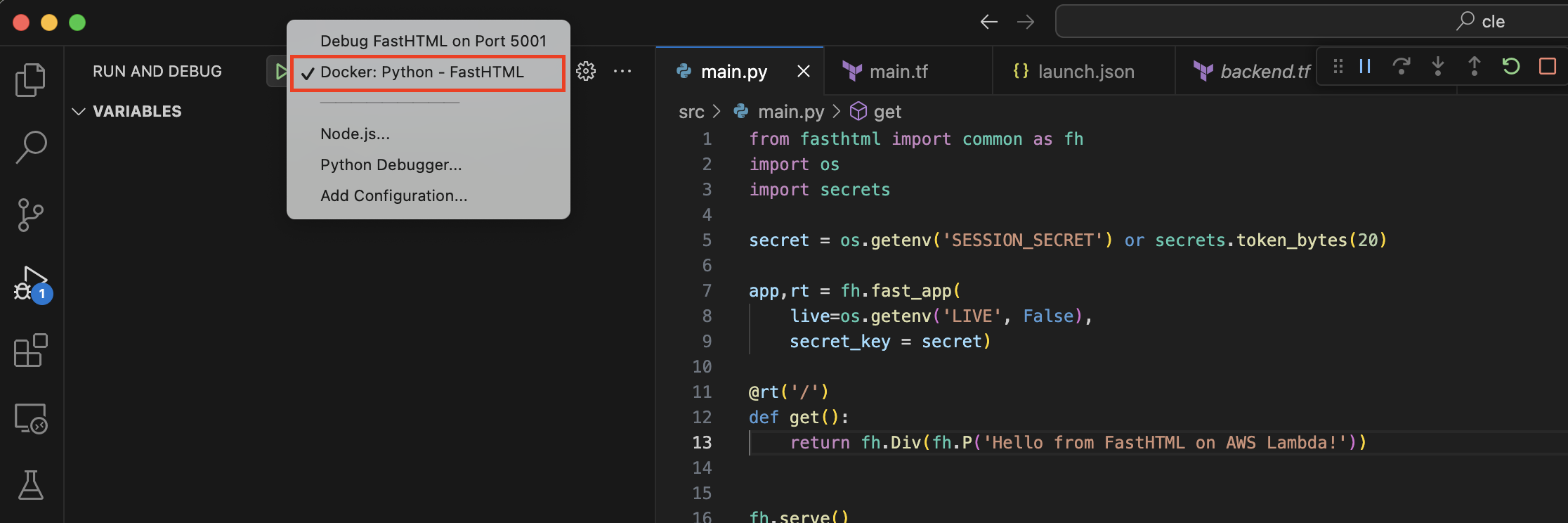Open the Extensions view
1568x523 pixels.
tap(30, 350)
